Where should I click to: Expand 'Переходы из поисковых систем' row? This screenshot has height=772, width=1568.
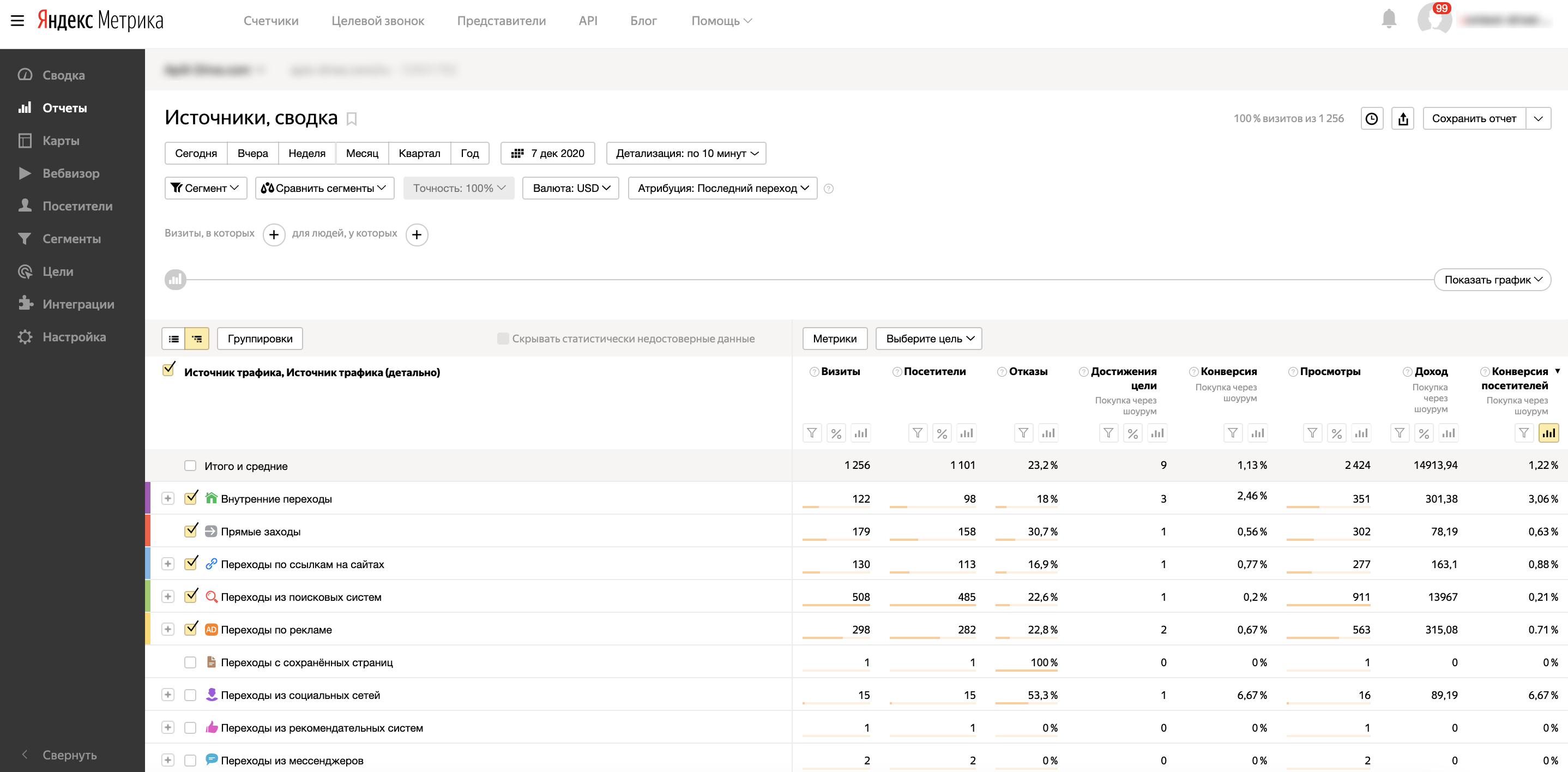(x=168, y=596)
